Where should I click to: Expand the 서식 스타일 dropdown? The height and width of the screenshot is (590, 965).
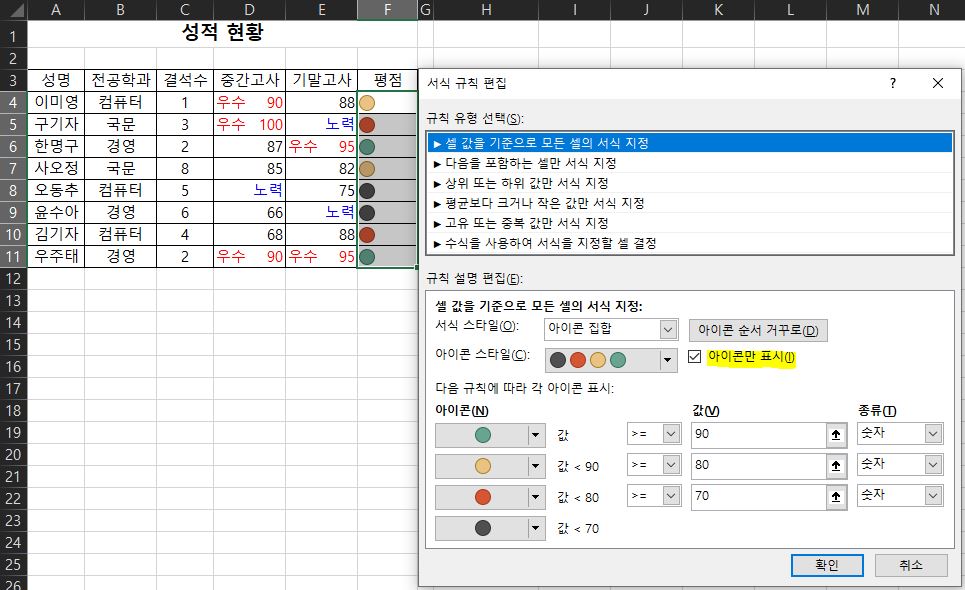pyautogui.click(x=668, y=329)
